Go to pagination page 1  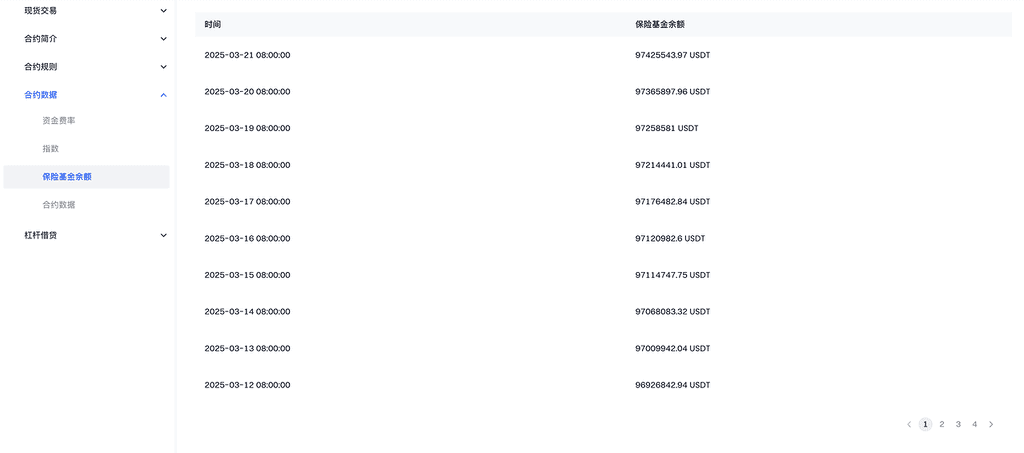[x=925, y=425]
